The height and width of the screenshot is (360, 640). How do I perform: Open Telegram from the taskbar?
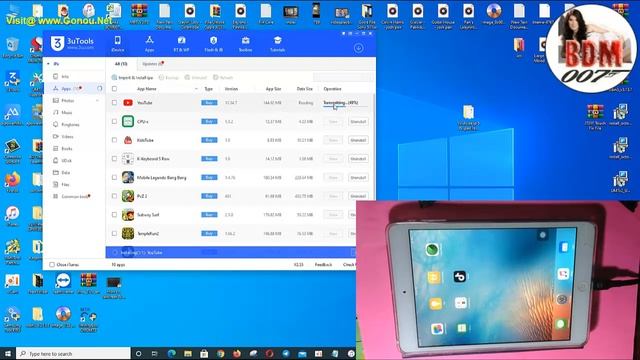point(286,353)
